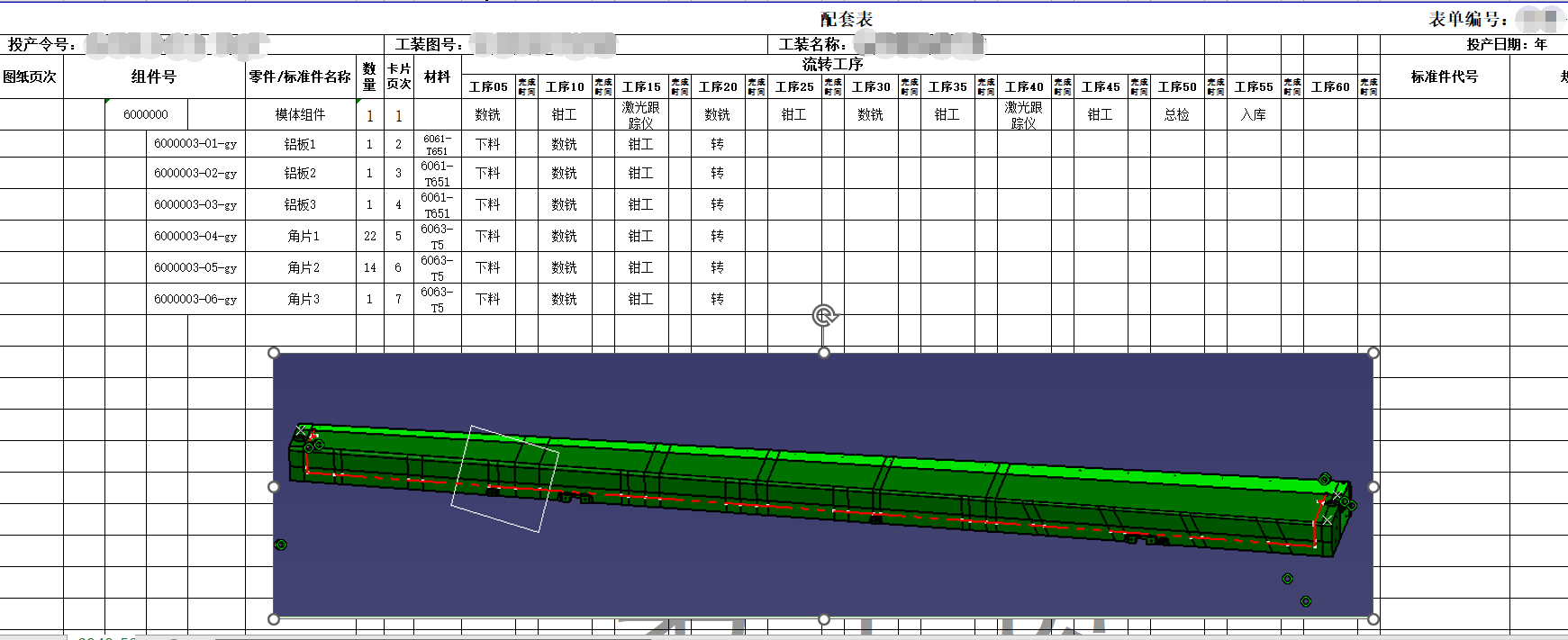
Task: Click the 标准件代号 header cell
Action: [1444, 77]
